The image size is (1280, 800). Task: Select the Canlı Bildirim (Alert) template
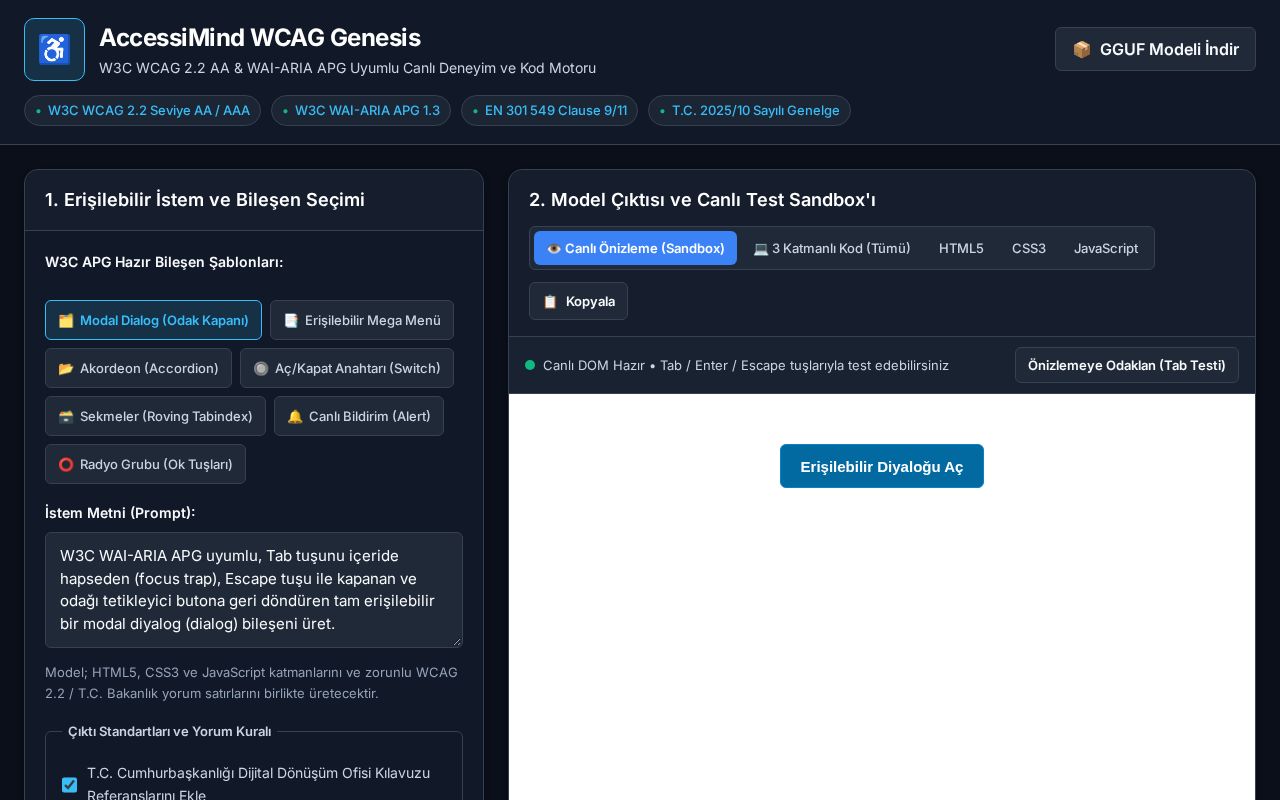359,416
